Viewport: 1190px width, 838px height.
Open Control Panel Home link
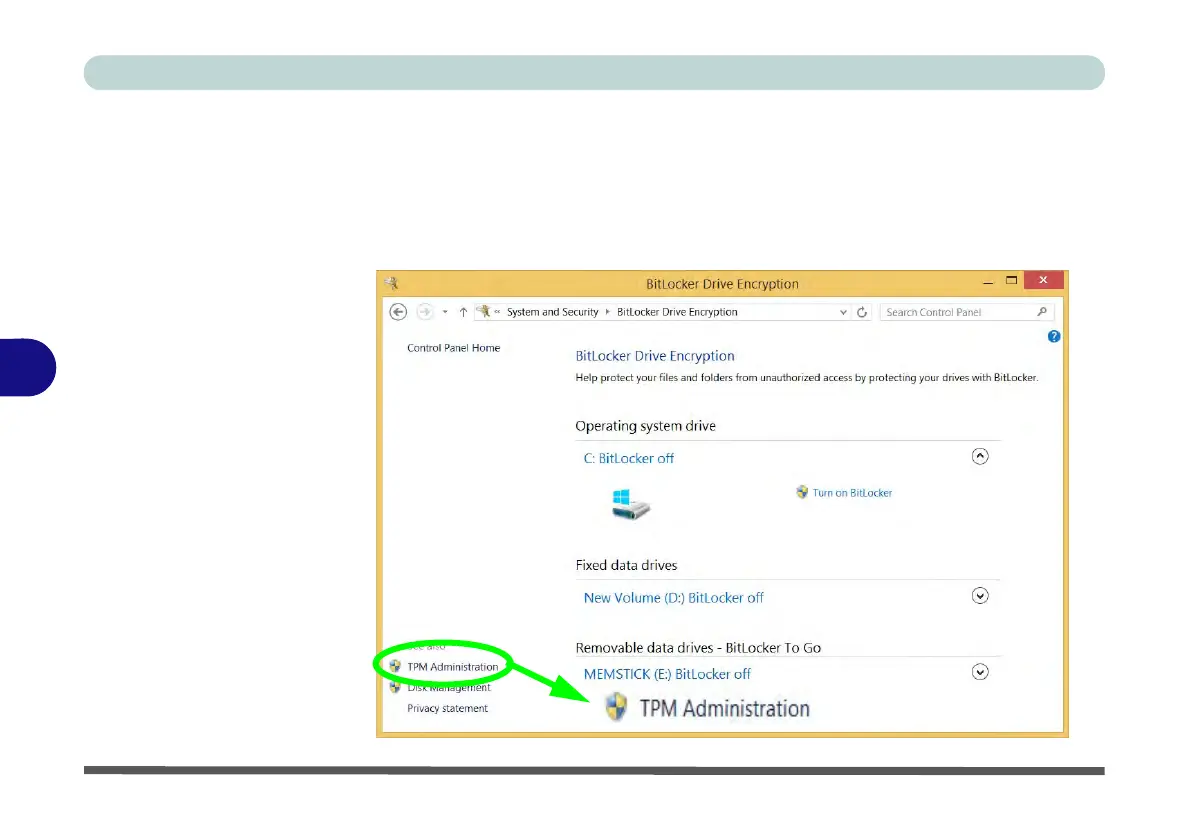pos(453,348)
